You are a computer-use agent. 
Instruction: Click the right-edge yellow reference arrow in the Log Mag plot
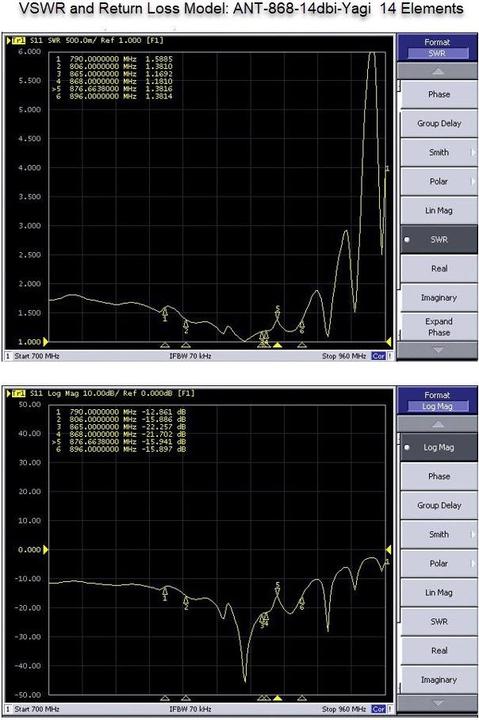[389, 549]
